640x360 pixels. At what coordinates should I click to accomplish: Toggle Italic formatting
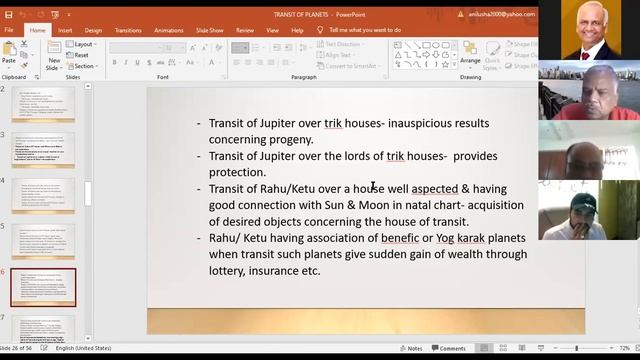click(126, 62)
